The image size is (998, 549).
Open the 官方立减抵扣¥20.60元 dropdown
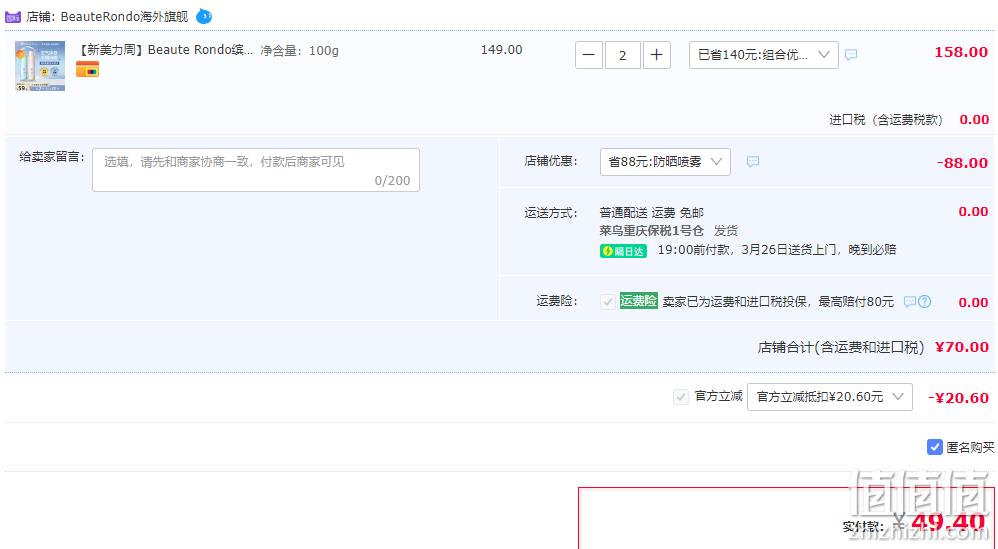click(829, 397)
